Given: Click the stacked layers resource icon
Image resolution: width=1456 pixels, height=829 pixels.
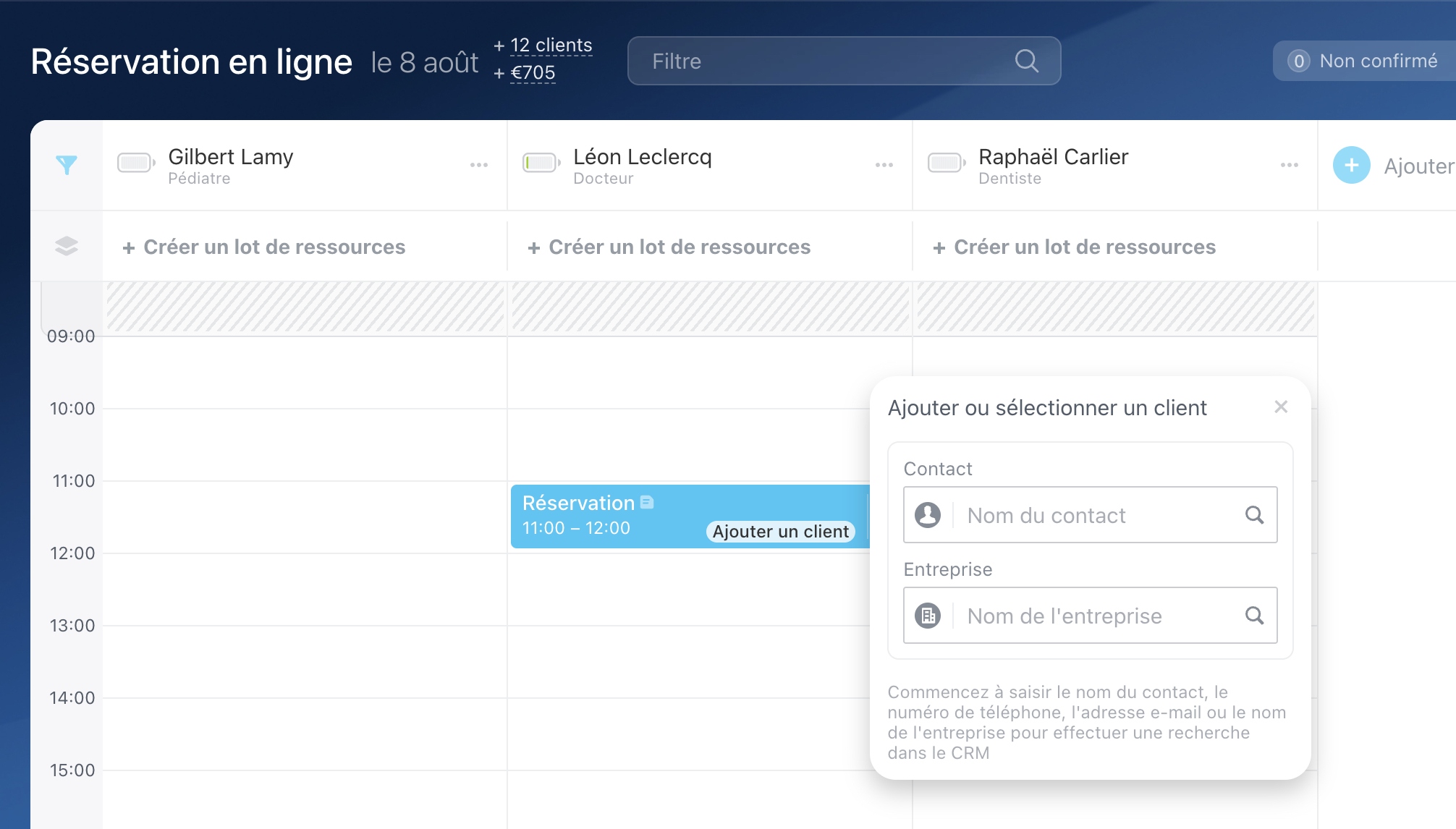Looking at the screenshot, I should coord(66,246).
